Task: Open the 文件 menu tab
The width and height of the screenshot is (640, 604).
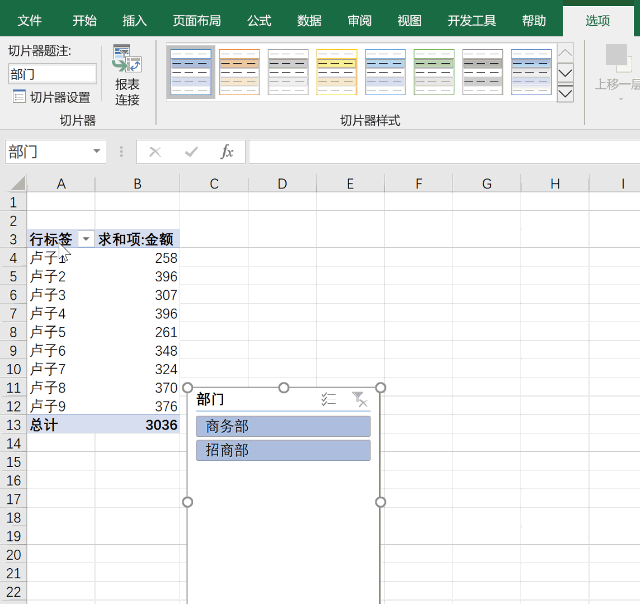Action: (29, 20)
